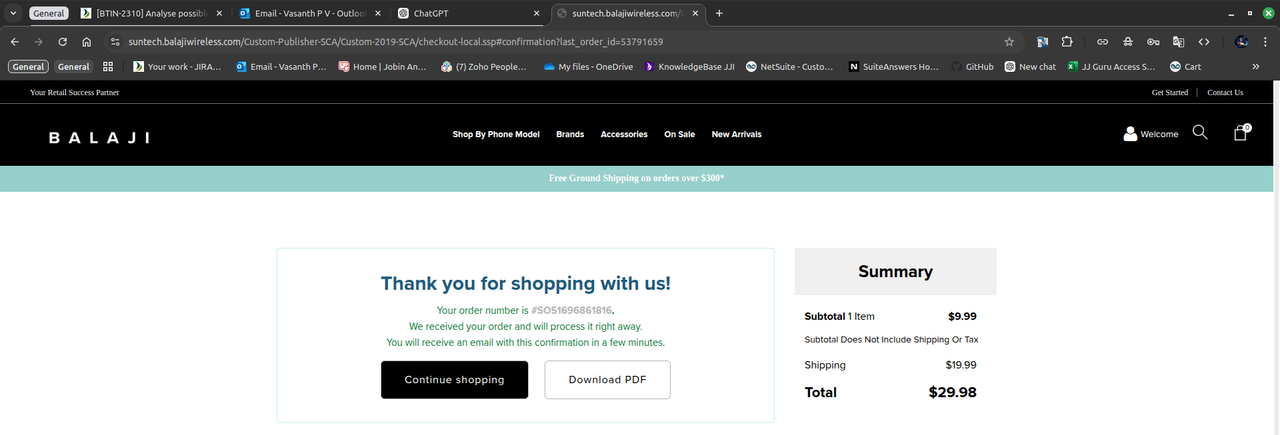Open the browser Extensions puzzle icon
Viewport: 1280px width, 435px height.
point(1067,42)
